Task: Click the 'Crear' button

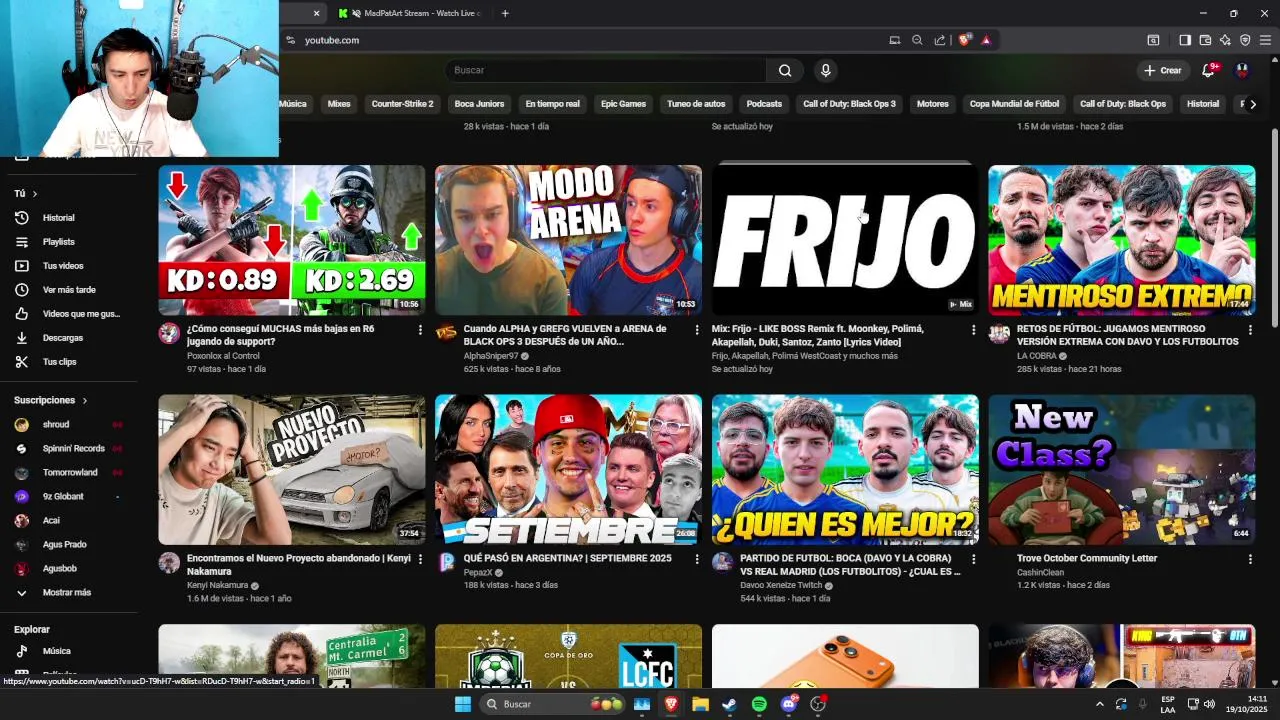Action: 1163,70
